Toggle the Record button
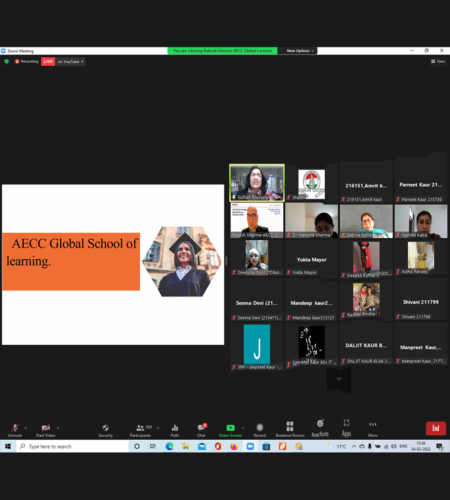 click(260, 430)
